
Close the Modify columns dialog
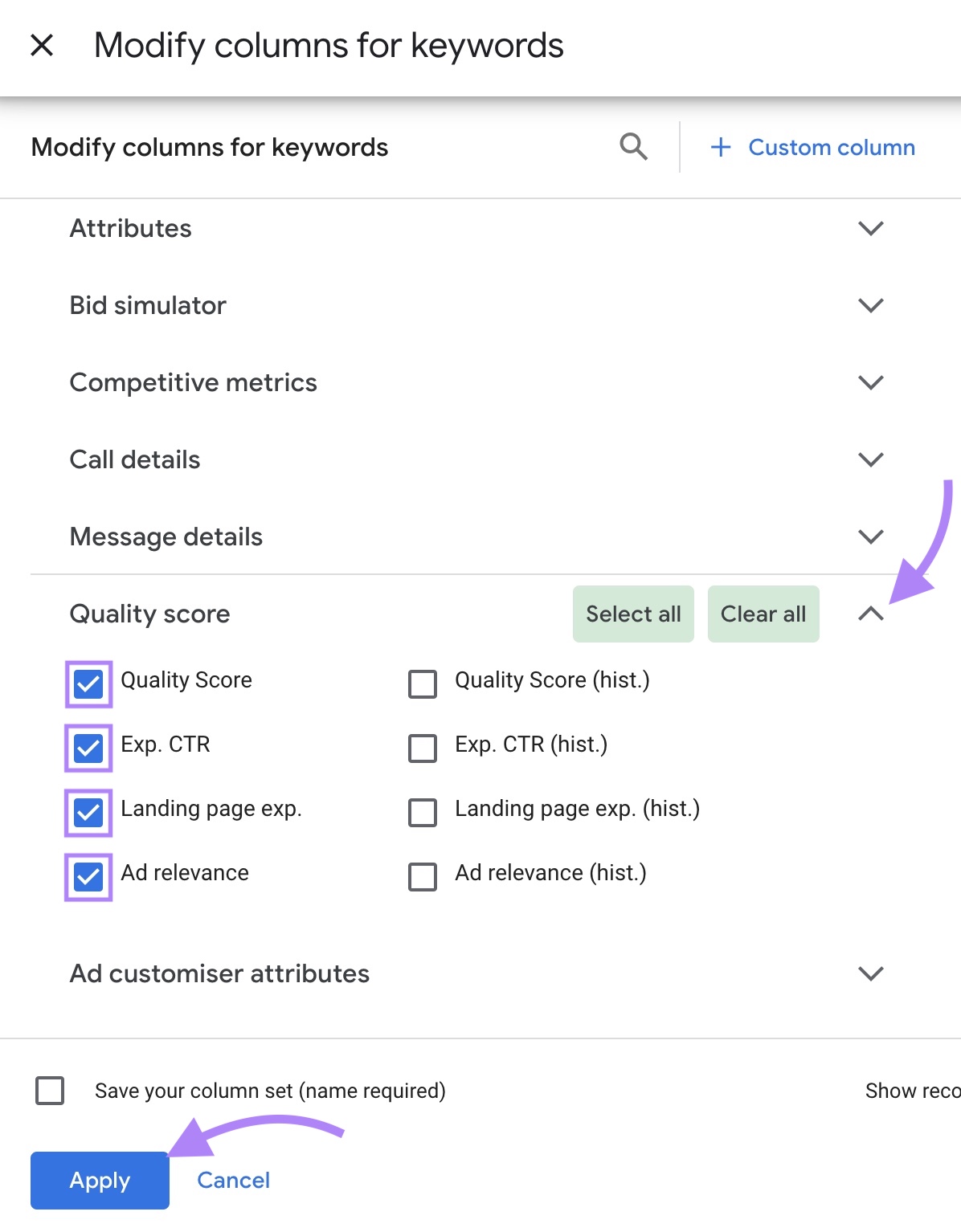pos(41,45)
